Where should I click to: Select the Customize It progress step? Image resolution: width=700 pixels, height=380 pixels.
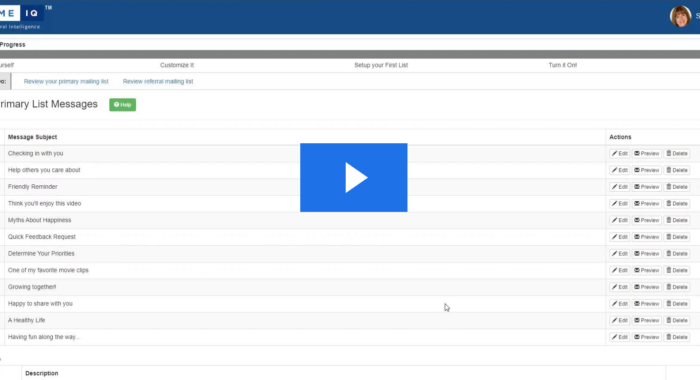tap(177, 65)
